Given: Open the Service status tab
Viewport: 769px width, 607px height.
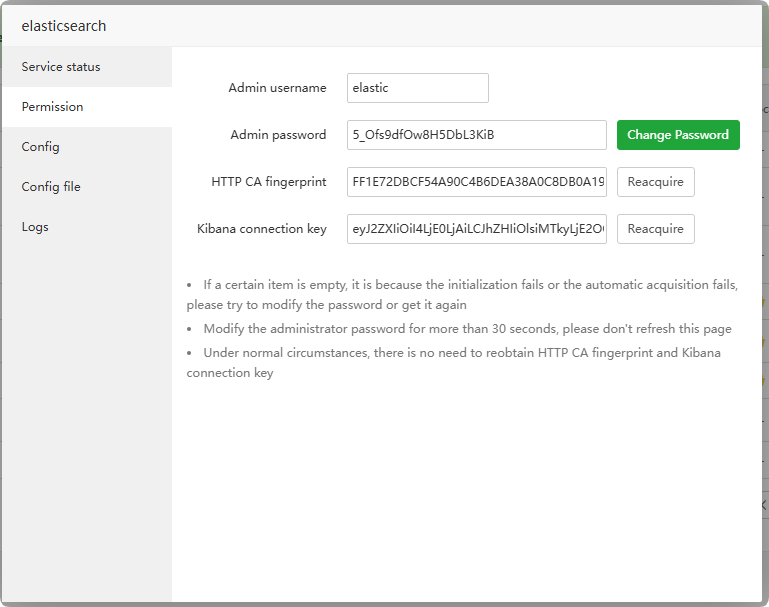Looking at the screenshot, I should pos(61,67).
